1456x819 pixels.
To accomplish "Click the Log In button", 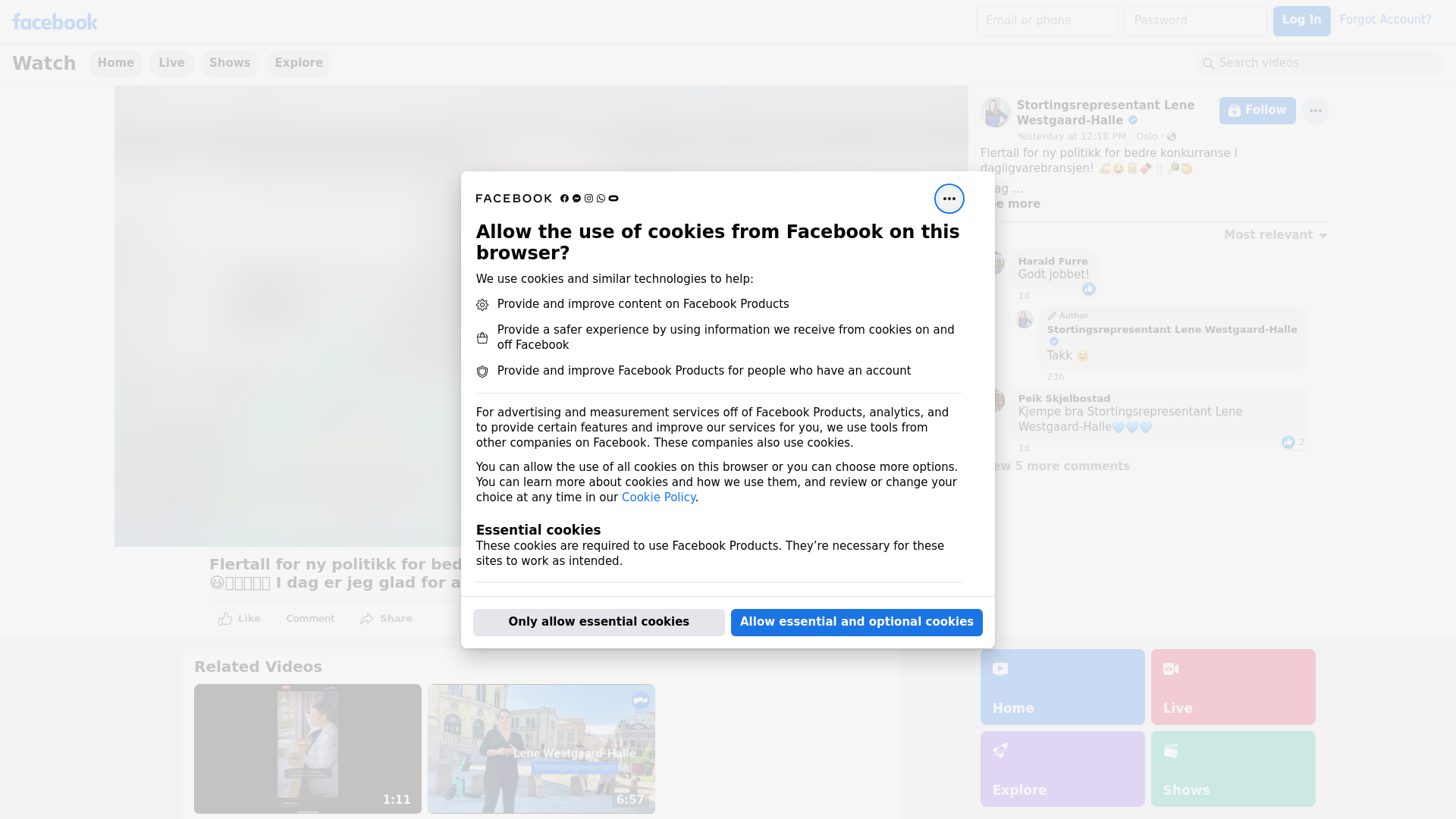I will 1301,20.
